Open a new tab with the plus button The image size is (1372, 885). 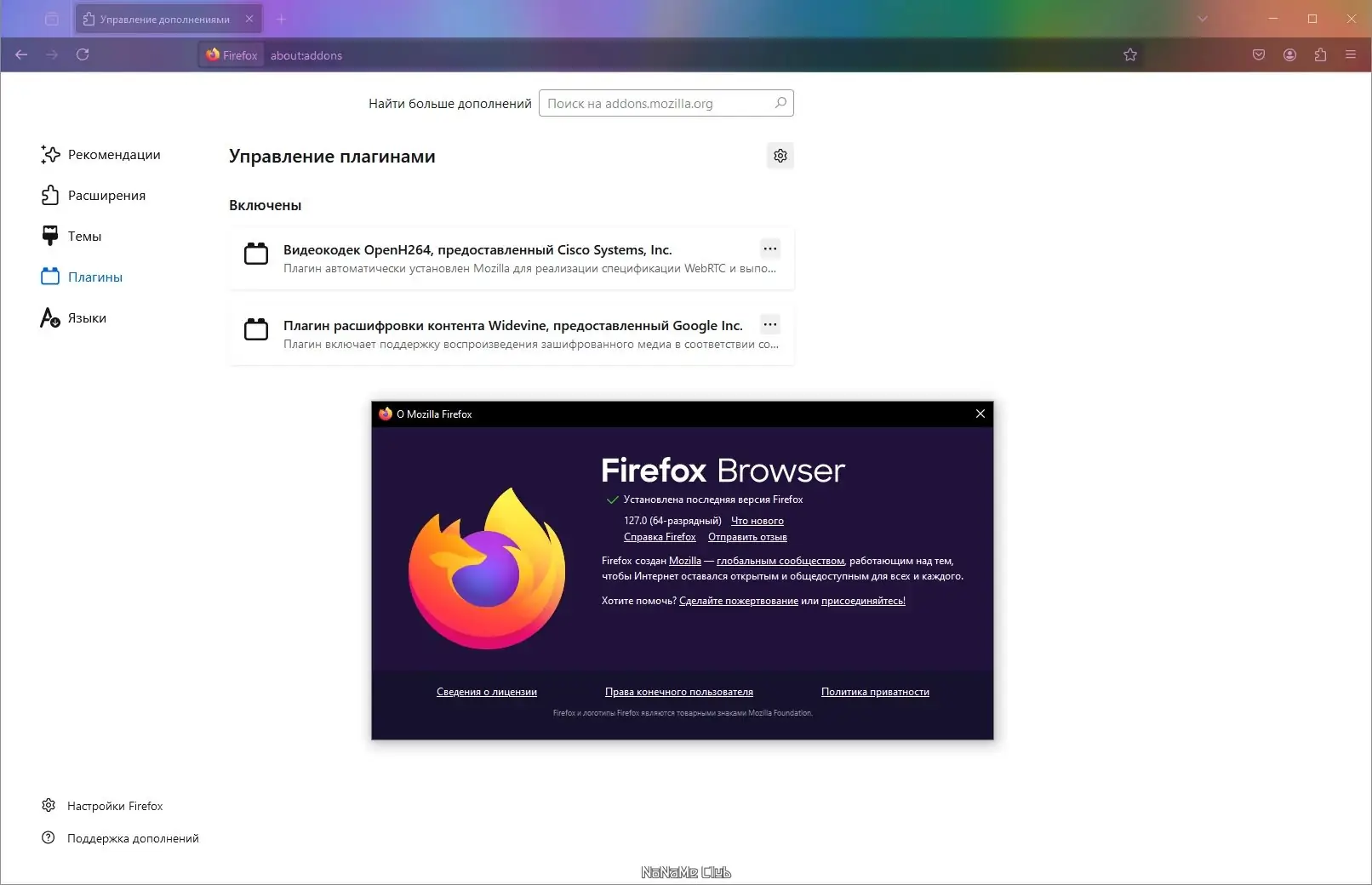[x=281, y=19]
